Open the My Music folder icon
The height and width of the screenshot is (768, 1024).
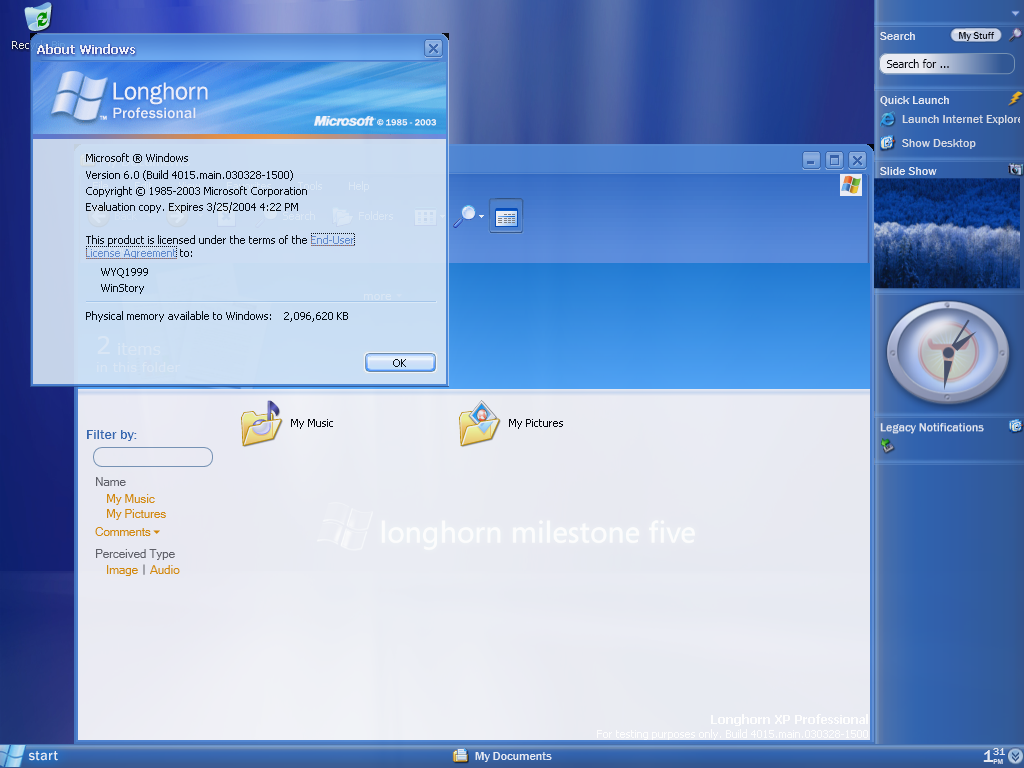(x=261, y=424)
